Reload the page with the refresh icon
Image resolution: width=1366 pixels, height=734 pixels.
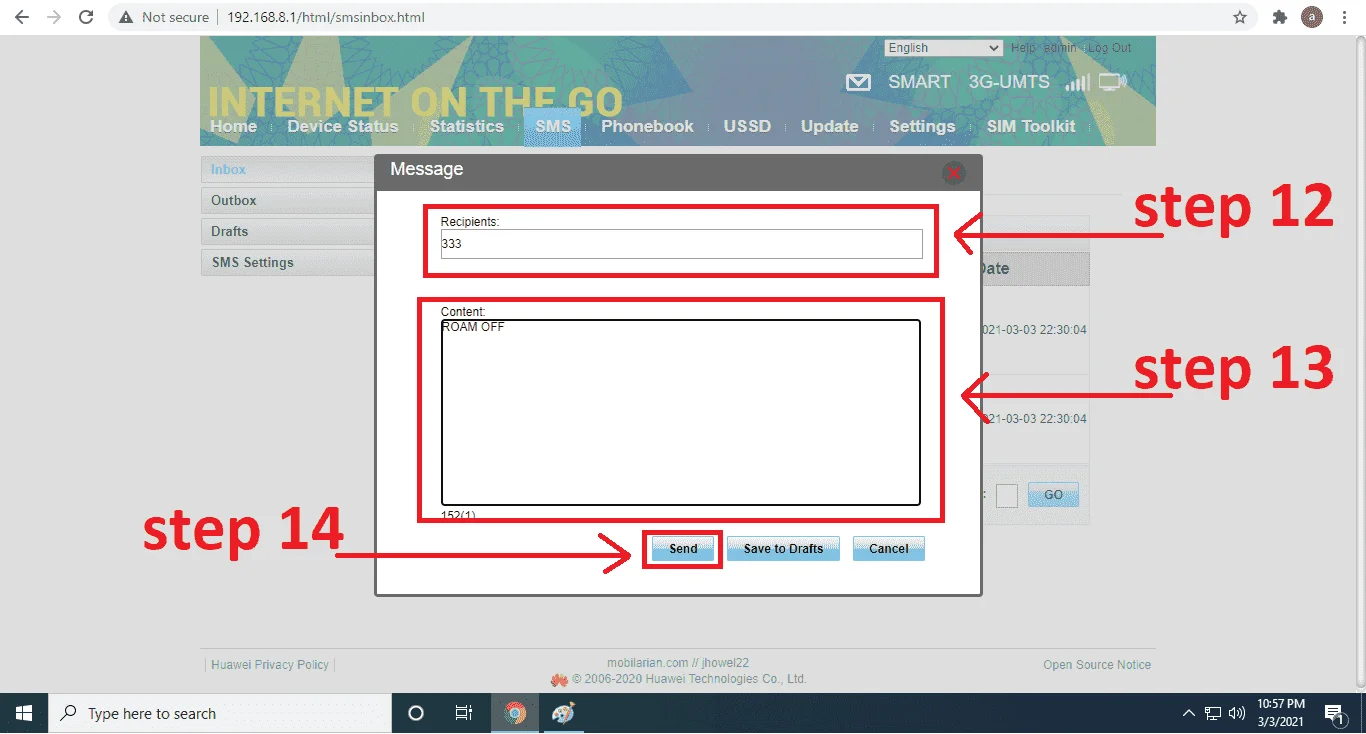86,17
